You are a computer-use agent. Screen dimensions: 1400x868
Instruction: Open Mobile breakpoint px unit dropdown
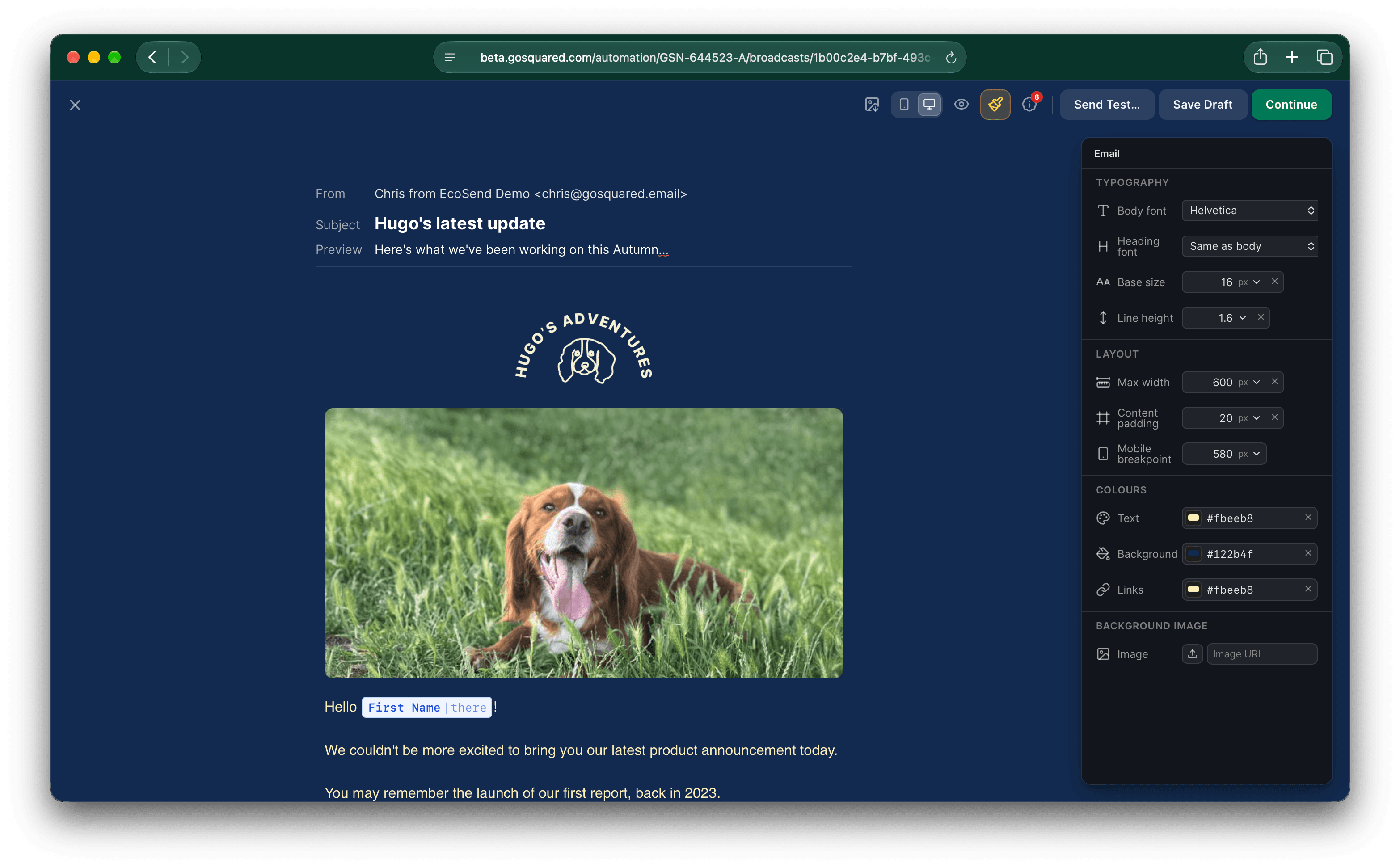(x=1249, y=454)
